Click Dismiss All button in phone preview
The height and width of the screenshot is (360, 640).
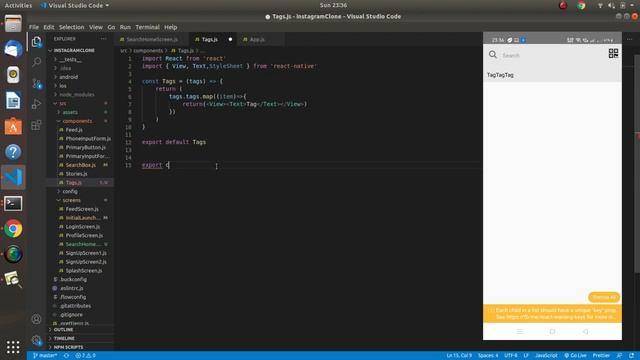point(604,297)
